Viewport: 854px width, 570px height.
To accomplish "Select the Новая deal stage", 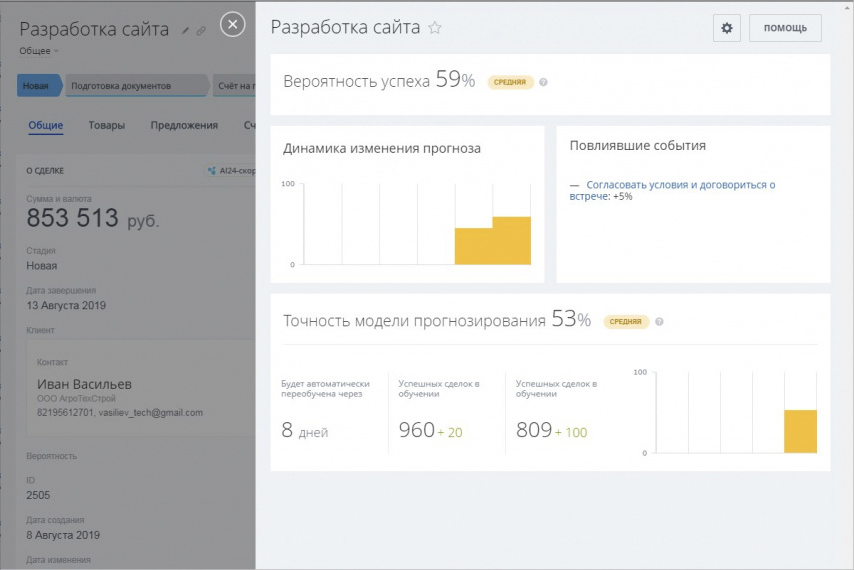I will tap(36, 86).
